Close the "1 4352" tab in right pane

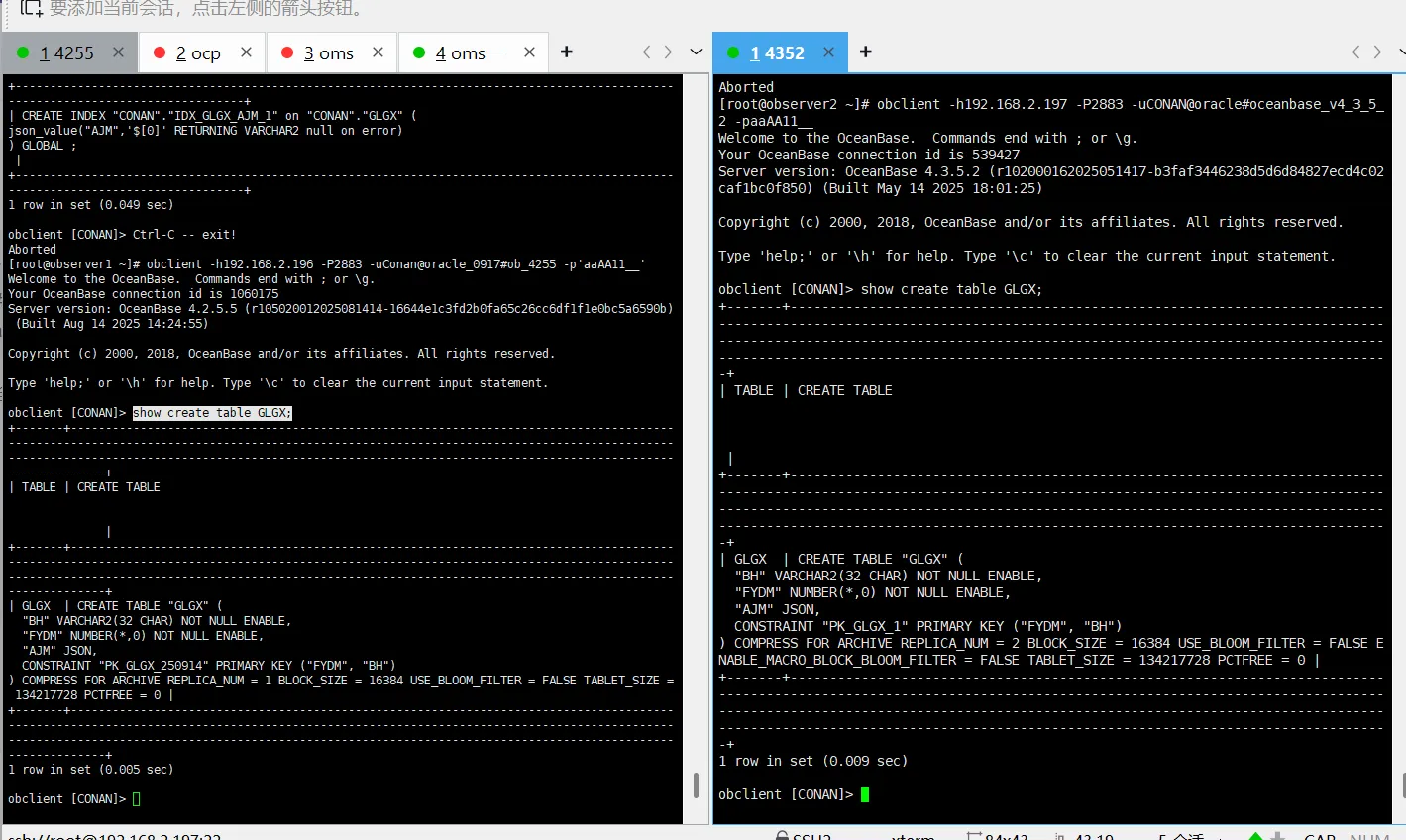[828, 52]
